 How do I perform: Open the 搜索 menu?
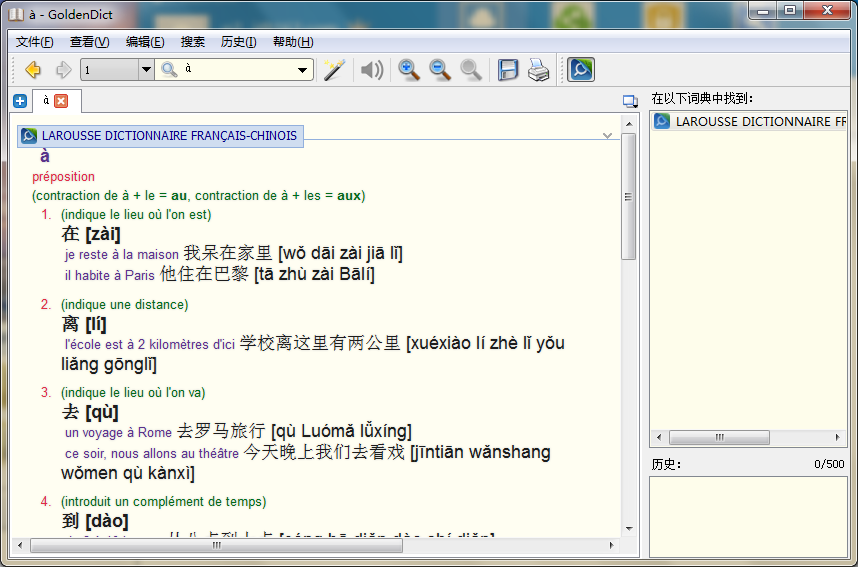pyautogui.click(x=193, y=42)
